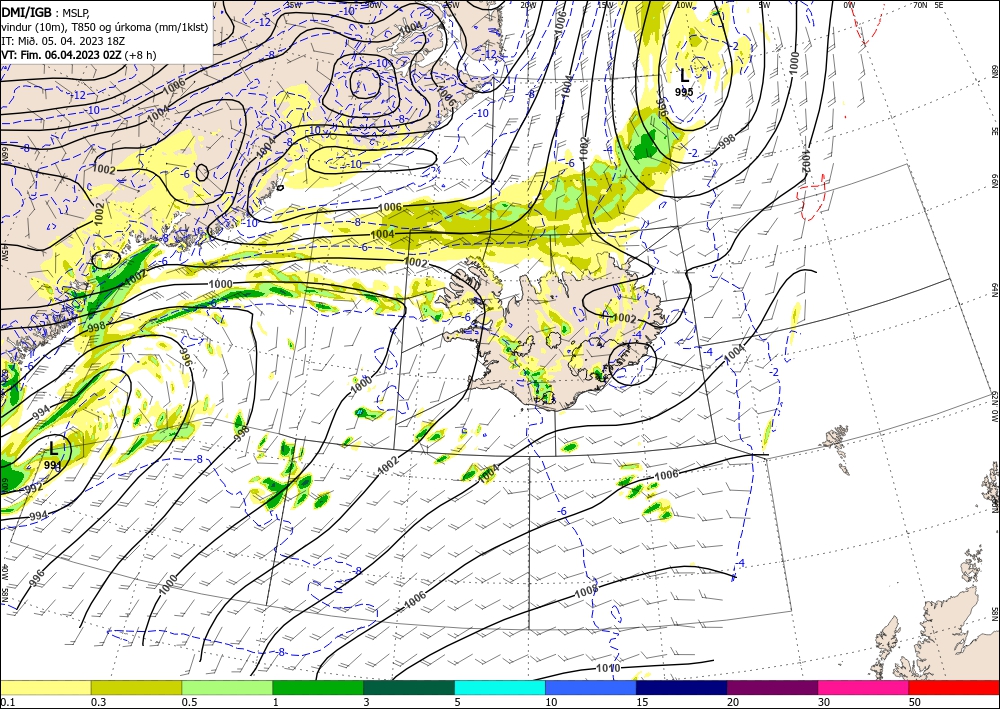Click the light green 0.5 legend swatch
Viewport: 1000px width, 709px height.
(227, 687)
